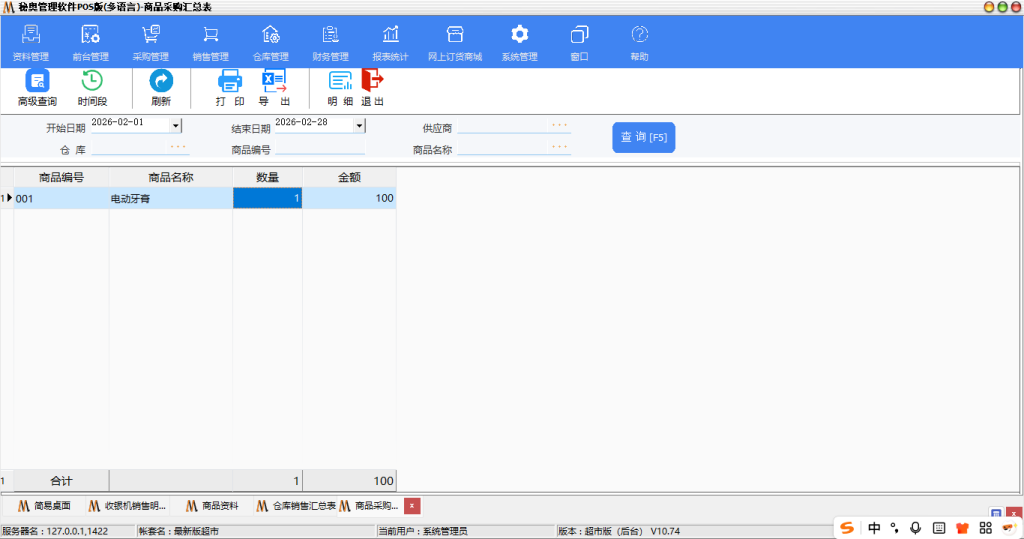Open the 系统管理 settings gear menu
This screenshot has width=1024, height=539.
[x=519, y=42]
